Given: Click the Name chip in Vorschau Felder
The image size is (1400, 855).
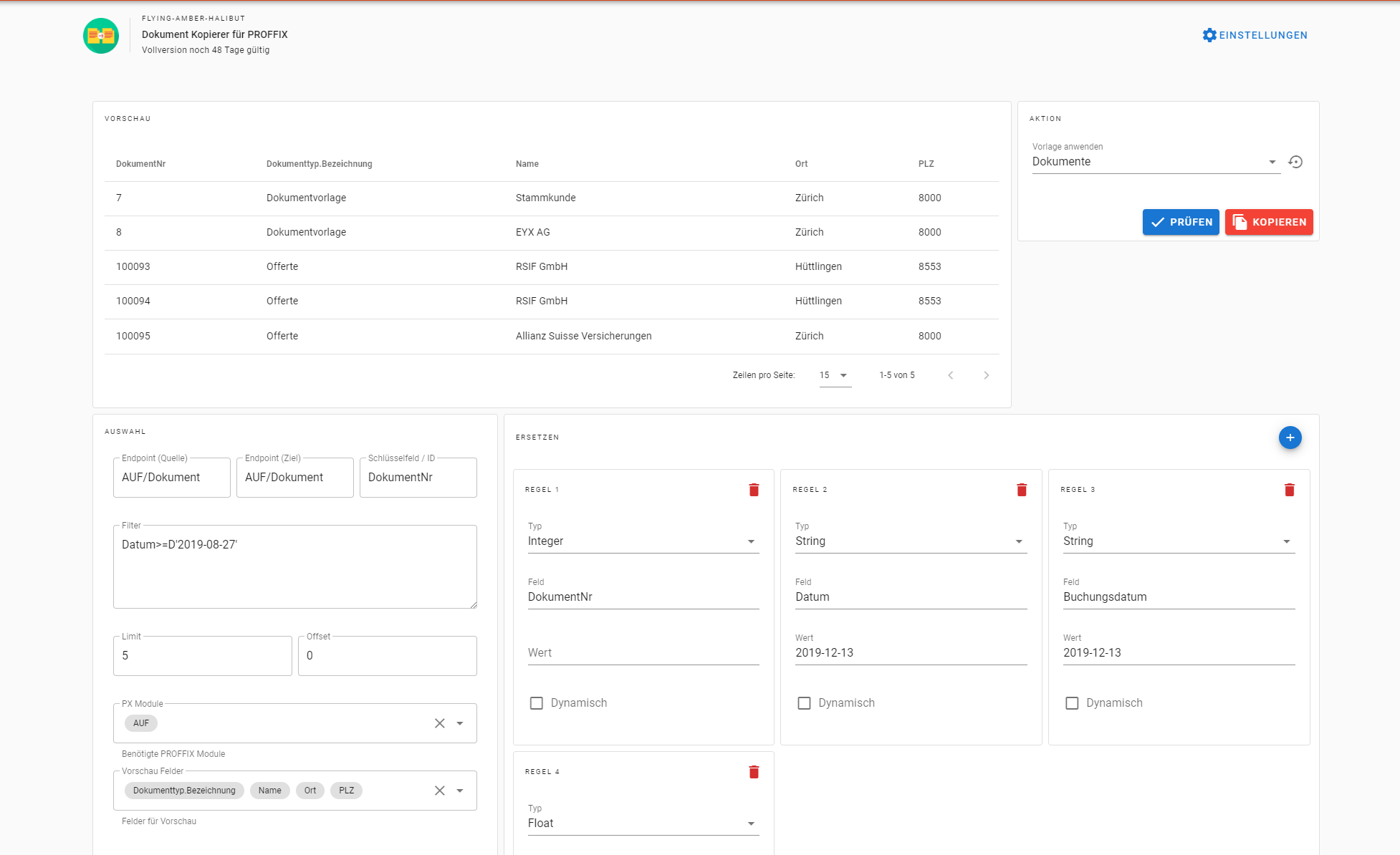Looking at the screenshot, I should (270, 791).
